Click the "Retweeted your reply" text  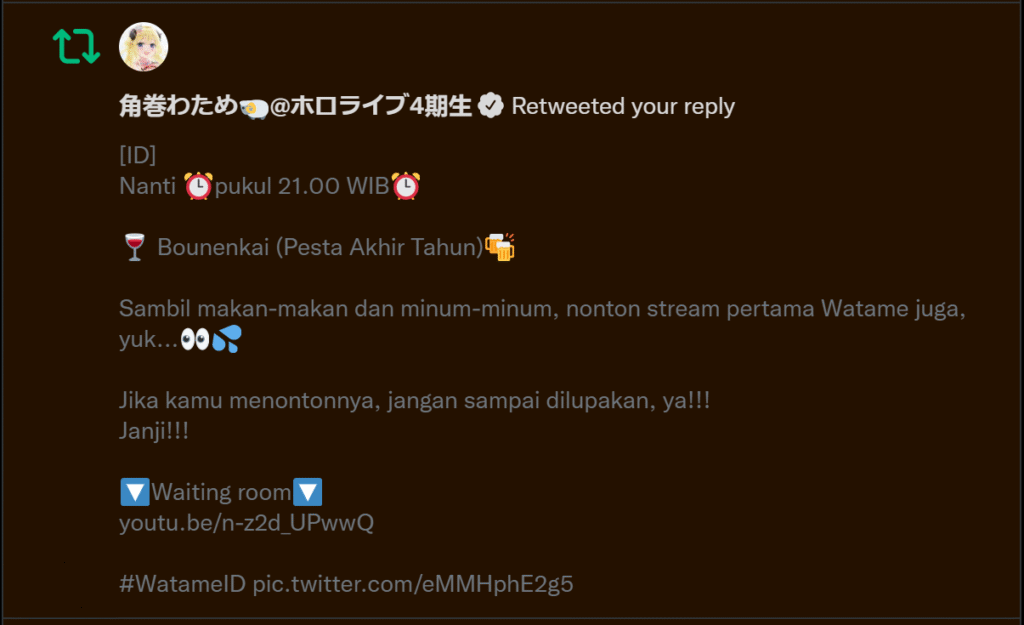pos(623,106)
